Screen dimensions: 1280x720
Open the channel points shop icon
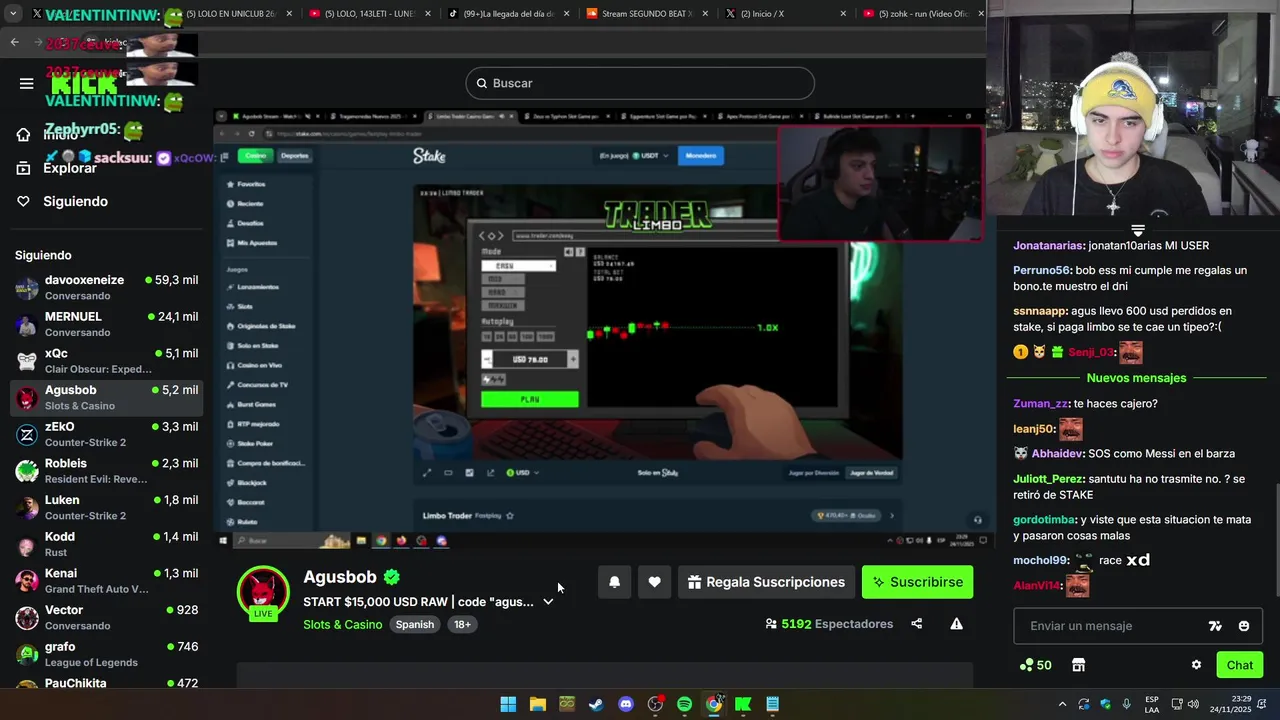coord(1078,665)
